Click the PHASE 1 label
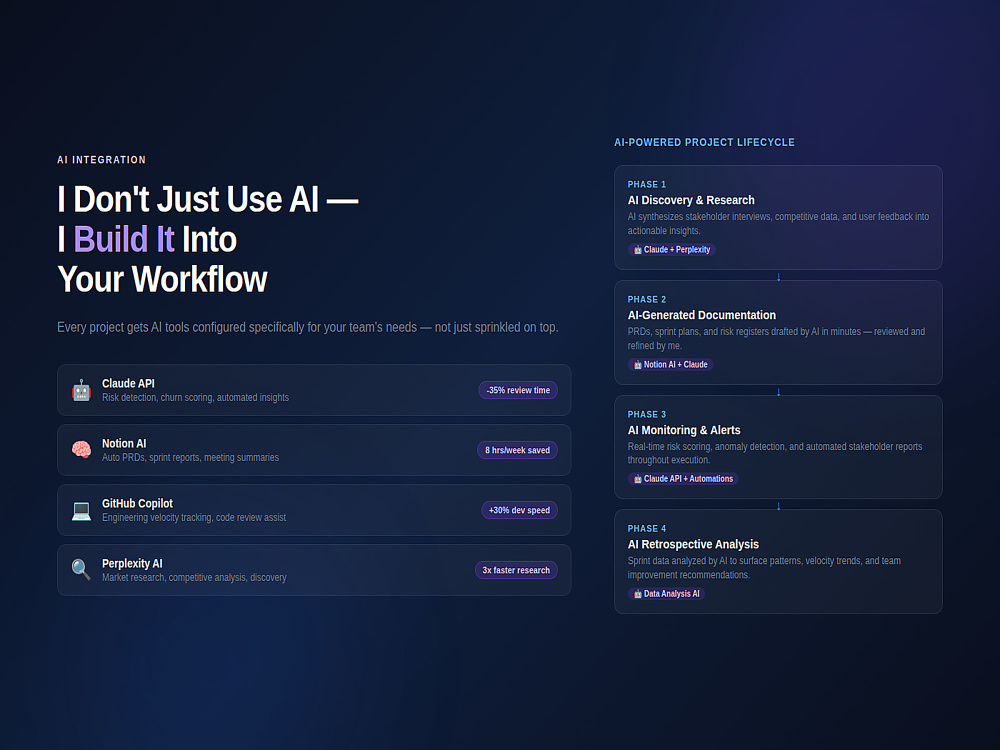Viewport: 1000px width, 750px height. click(x=647, y=184)
